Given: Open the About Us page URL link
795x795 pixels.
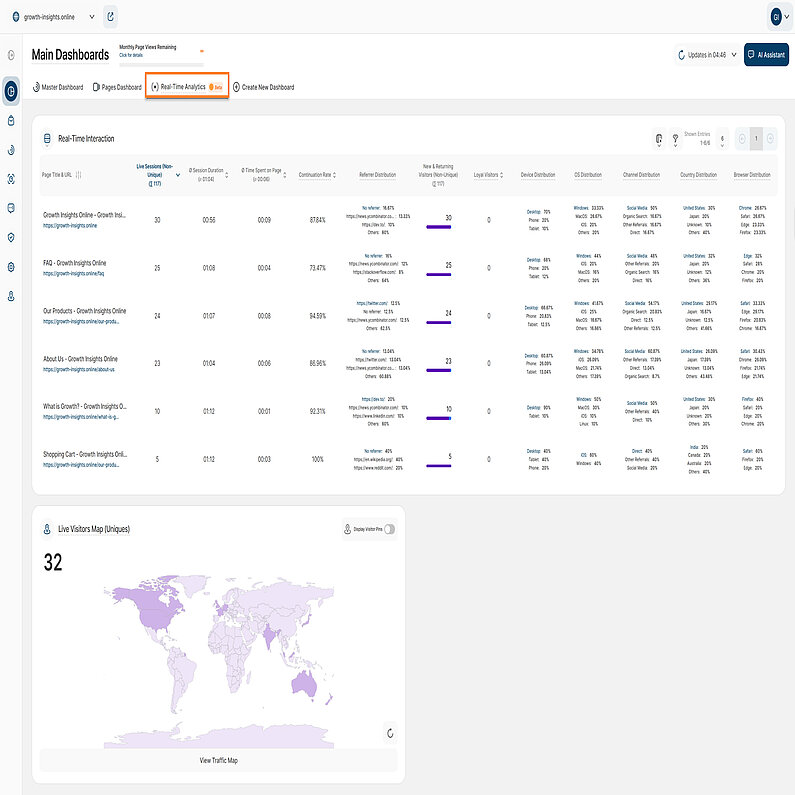Looking at the screenshot, I should tap(79, 369).
